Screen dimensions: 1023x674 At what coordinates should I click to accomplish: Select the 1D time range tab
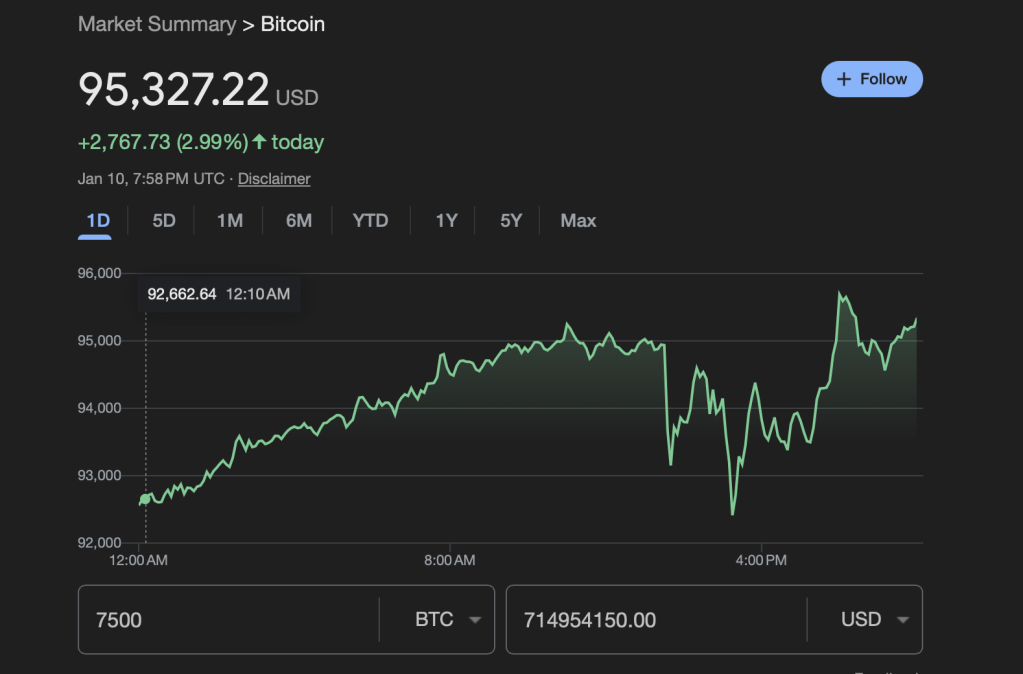(x=97, y=221)
